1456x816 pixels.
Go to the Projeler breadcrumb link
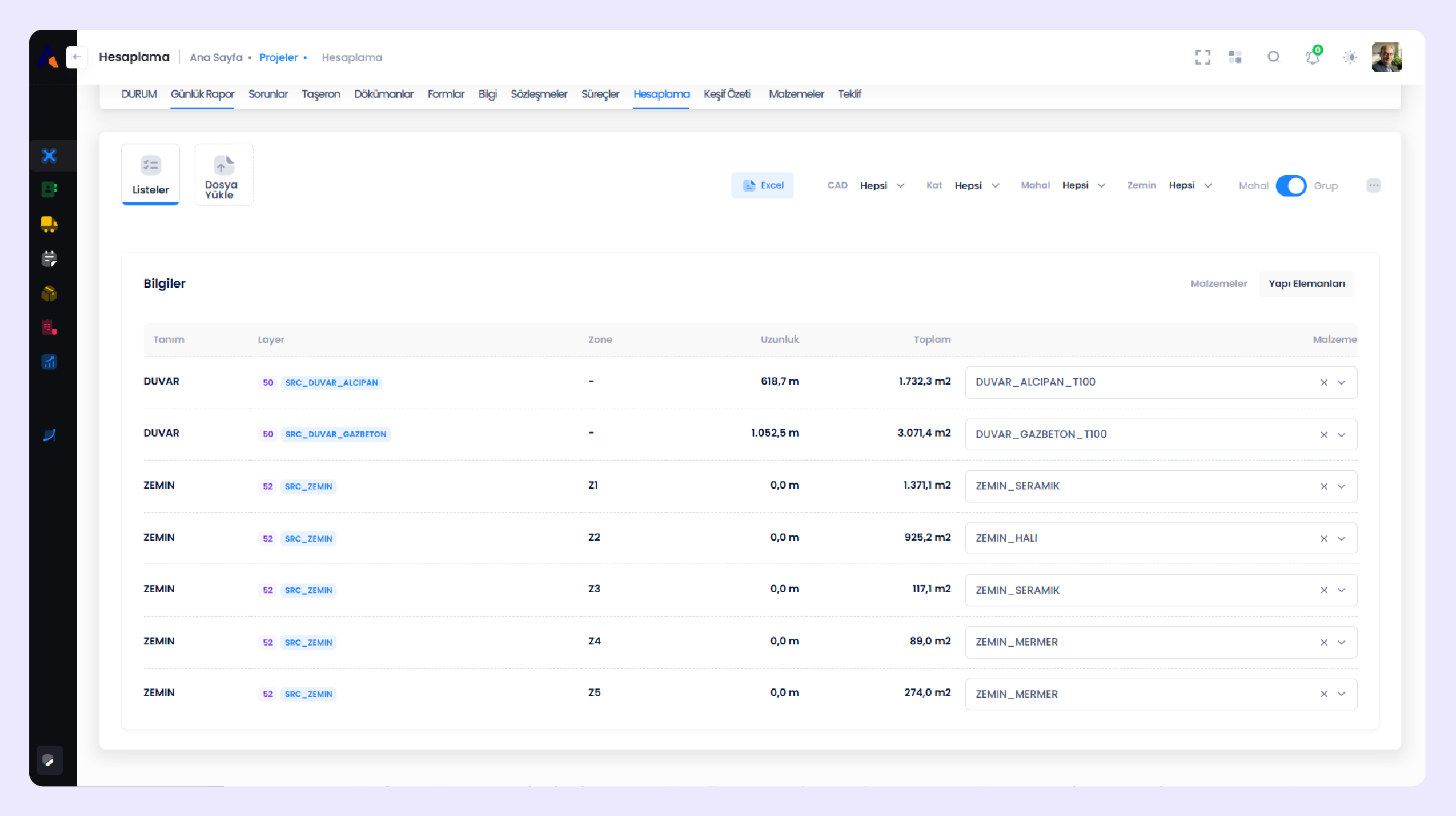[278, 57]
